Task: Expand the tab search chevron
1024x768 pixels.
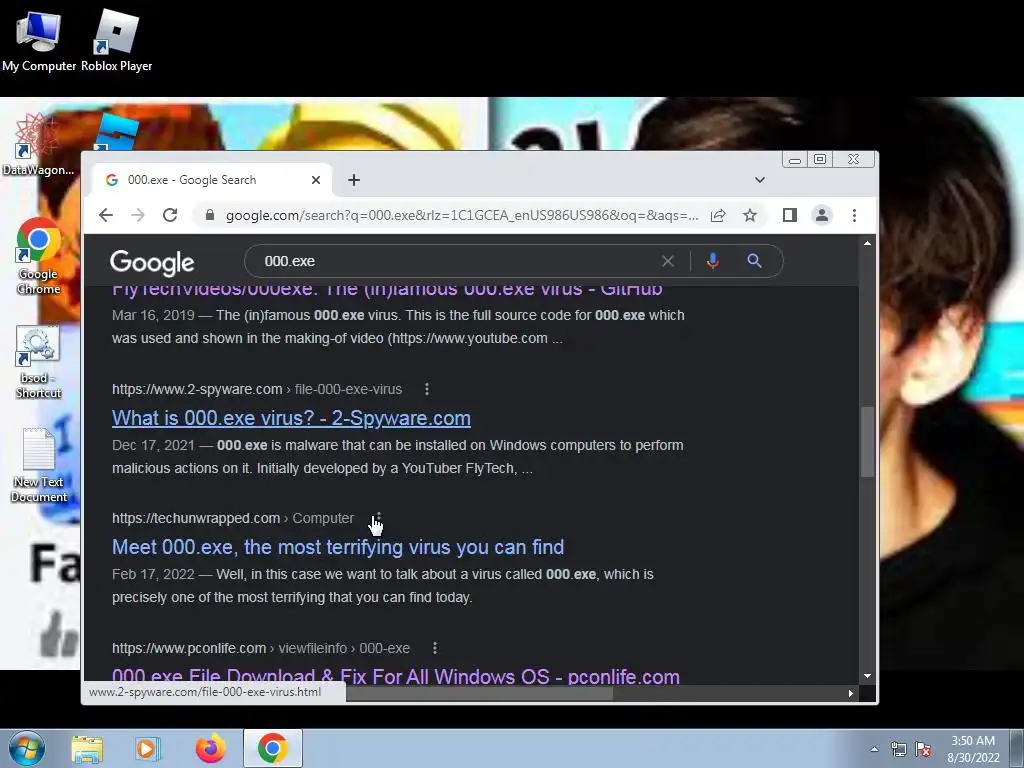Action: tap(760, 180)
